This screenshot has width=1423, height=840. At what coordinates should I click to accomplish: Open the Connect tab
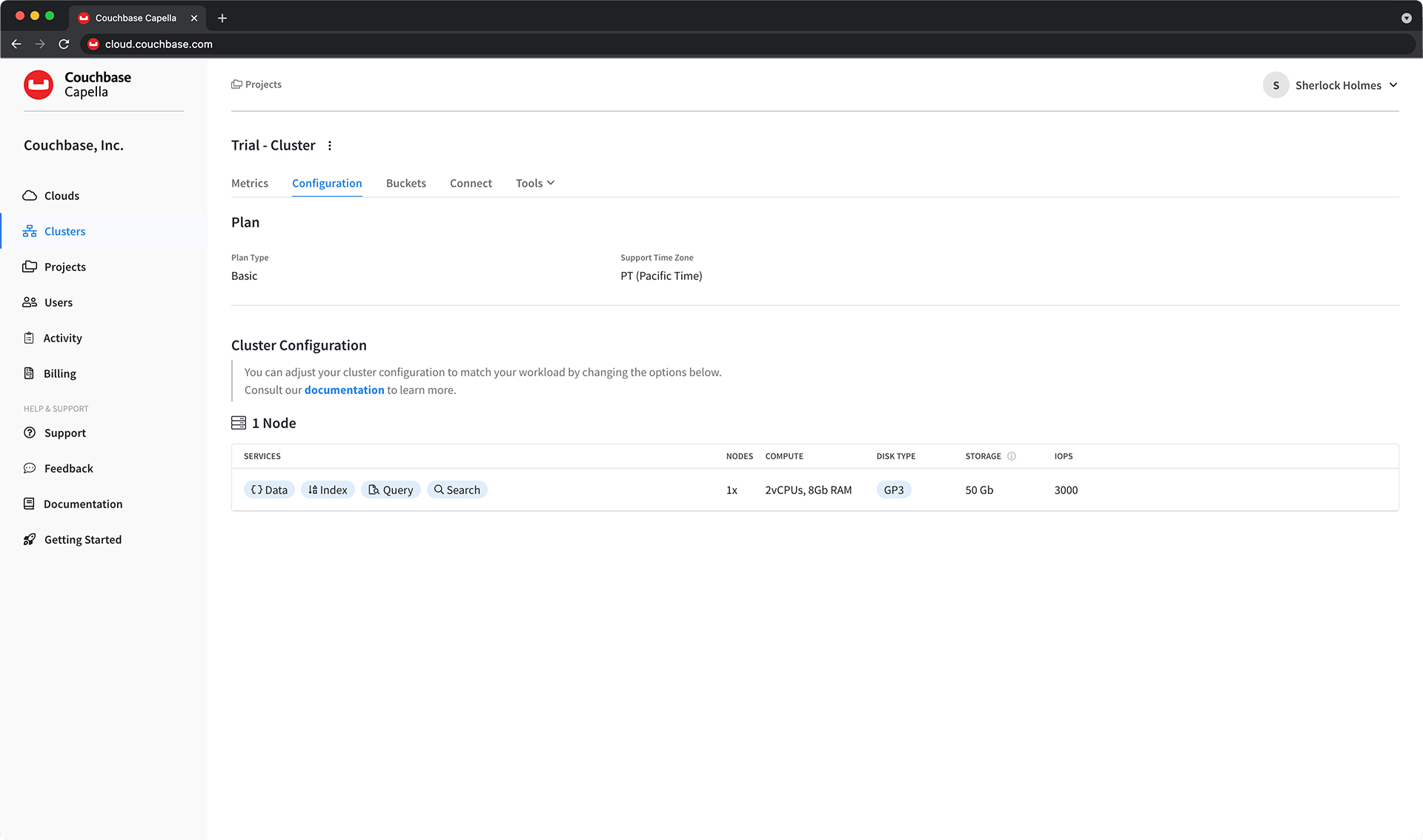pyautogui.click(x=471, y=183)
